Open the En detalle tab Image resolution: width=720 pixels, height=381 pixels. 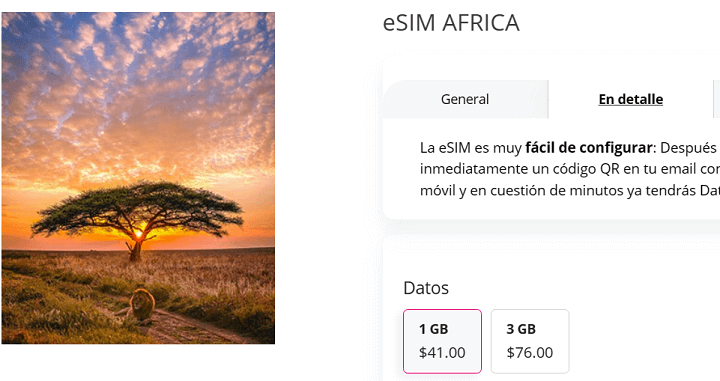coord(630,99)
